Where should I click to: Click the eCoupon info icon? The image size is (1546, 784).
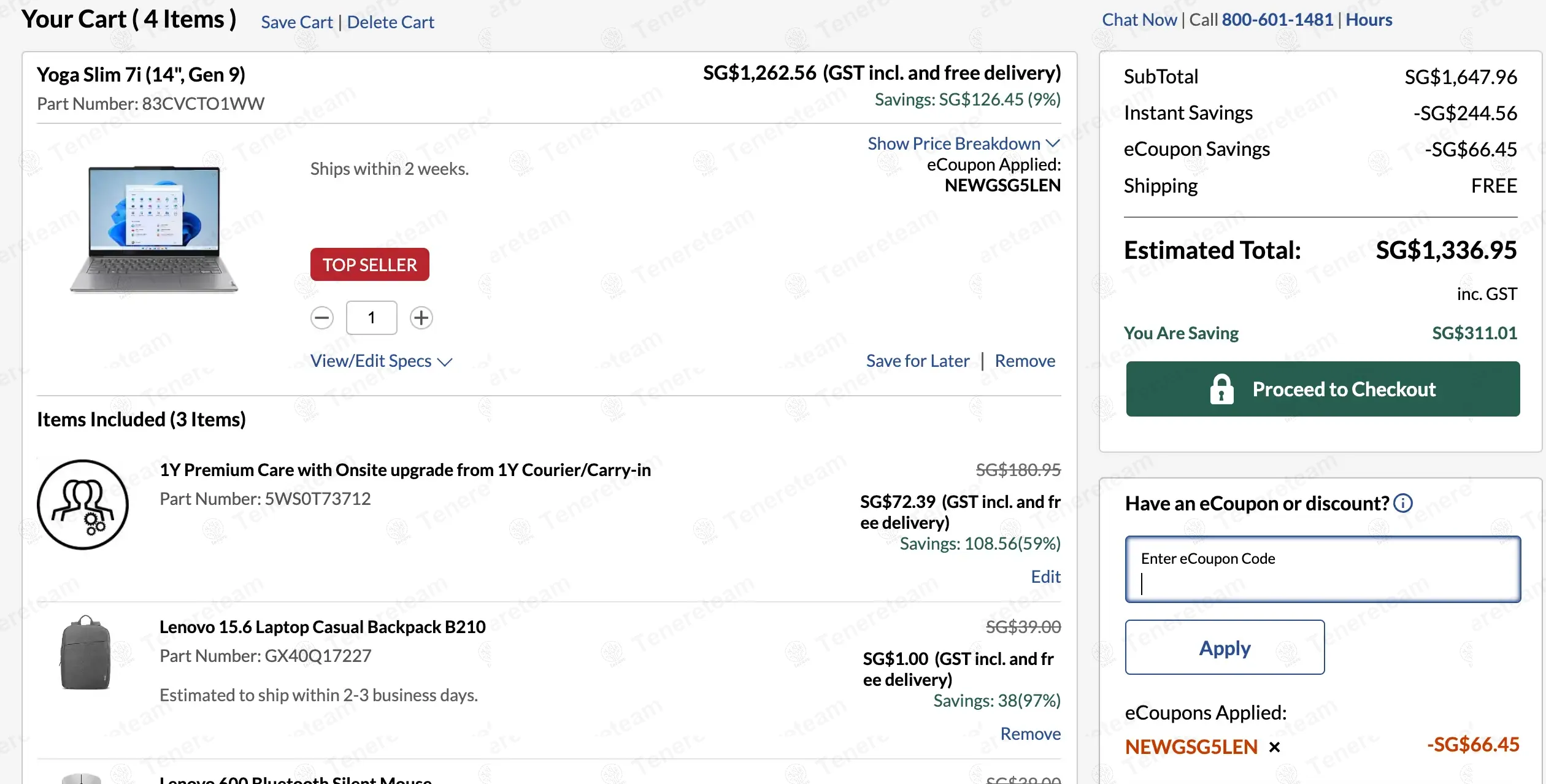point(1402,503)
